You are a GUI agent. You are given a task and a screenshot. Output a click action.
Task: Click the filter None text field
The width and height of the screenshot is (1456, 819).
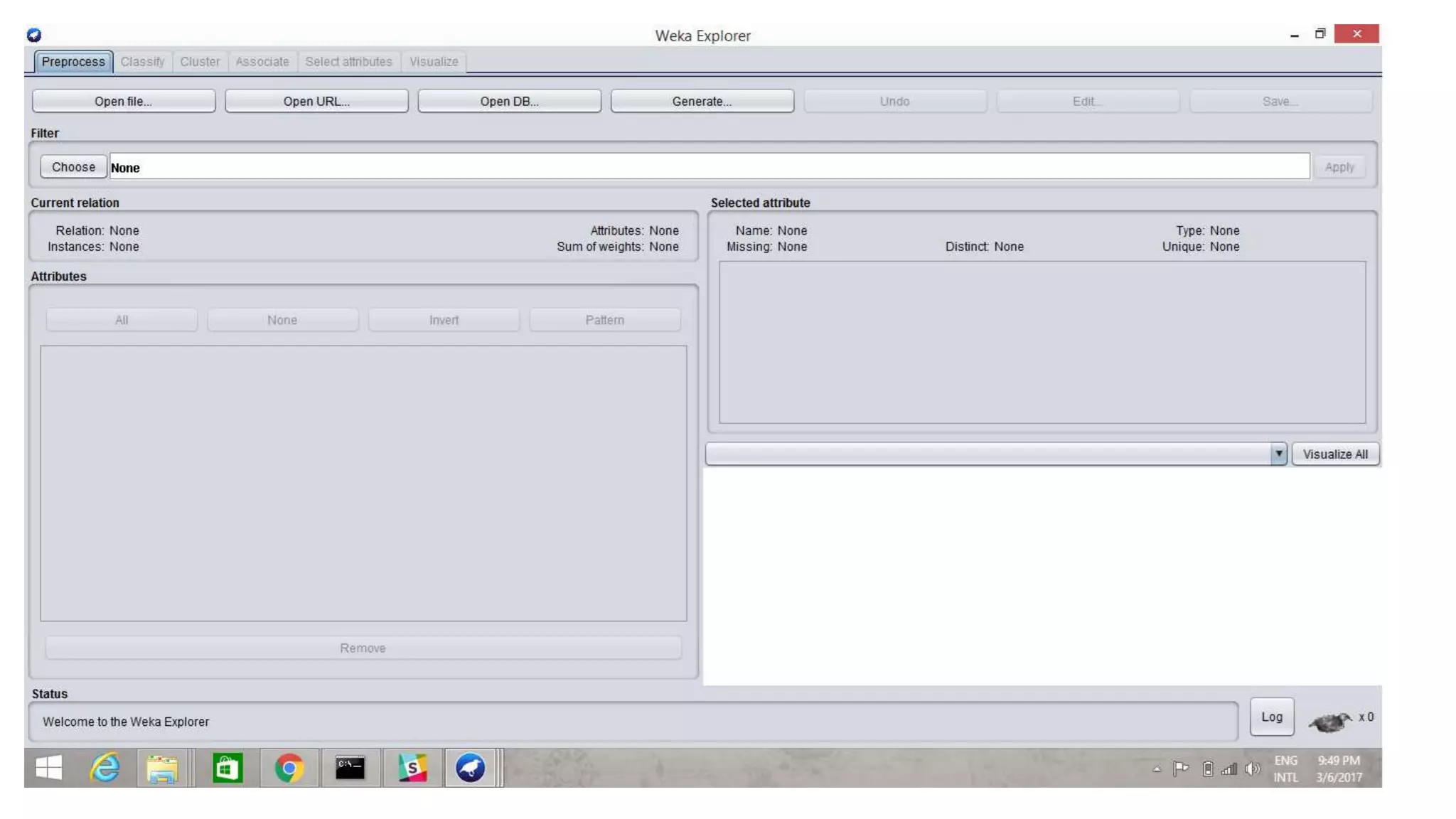pos(710,166)
